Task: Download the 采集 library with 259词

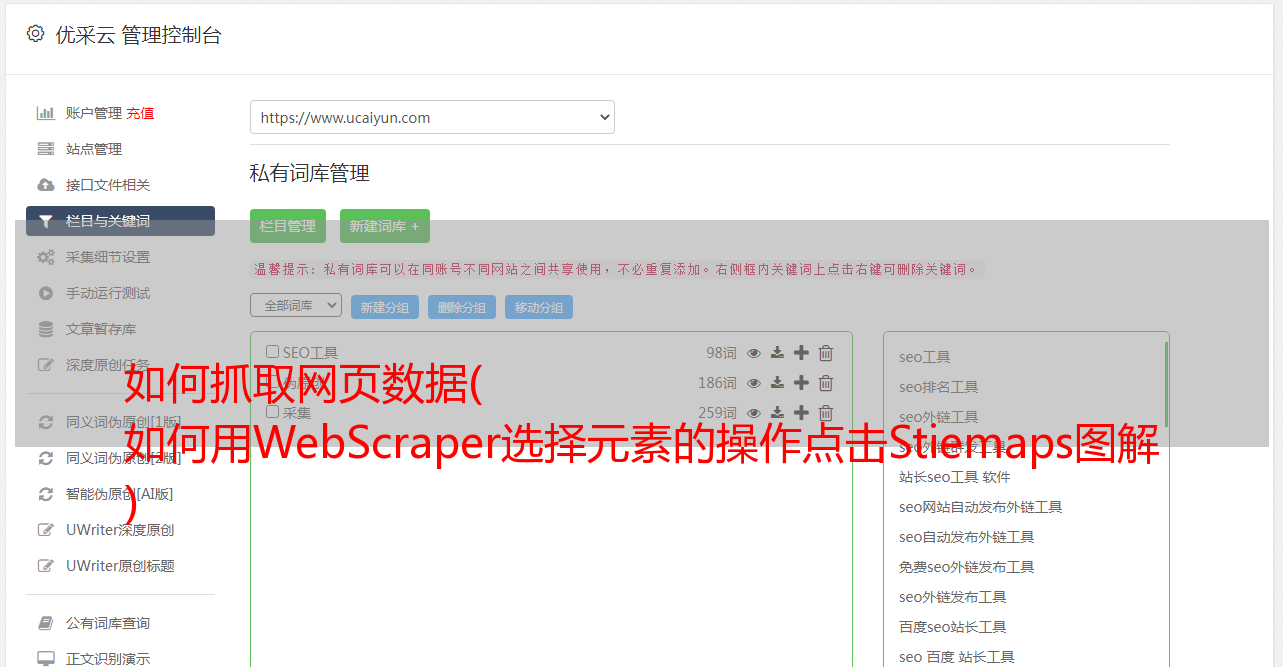Action: coord(777,413)
